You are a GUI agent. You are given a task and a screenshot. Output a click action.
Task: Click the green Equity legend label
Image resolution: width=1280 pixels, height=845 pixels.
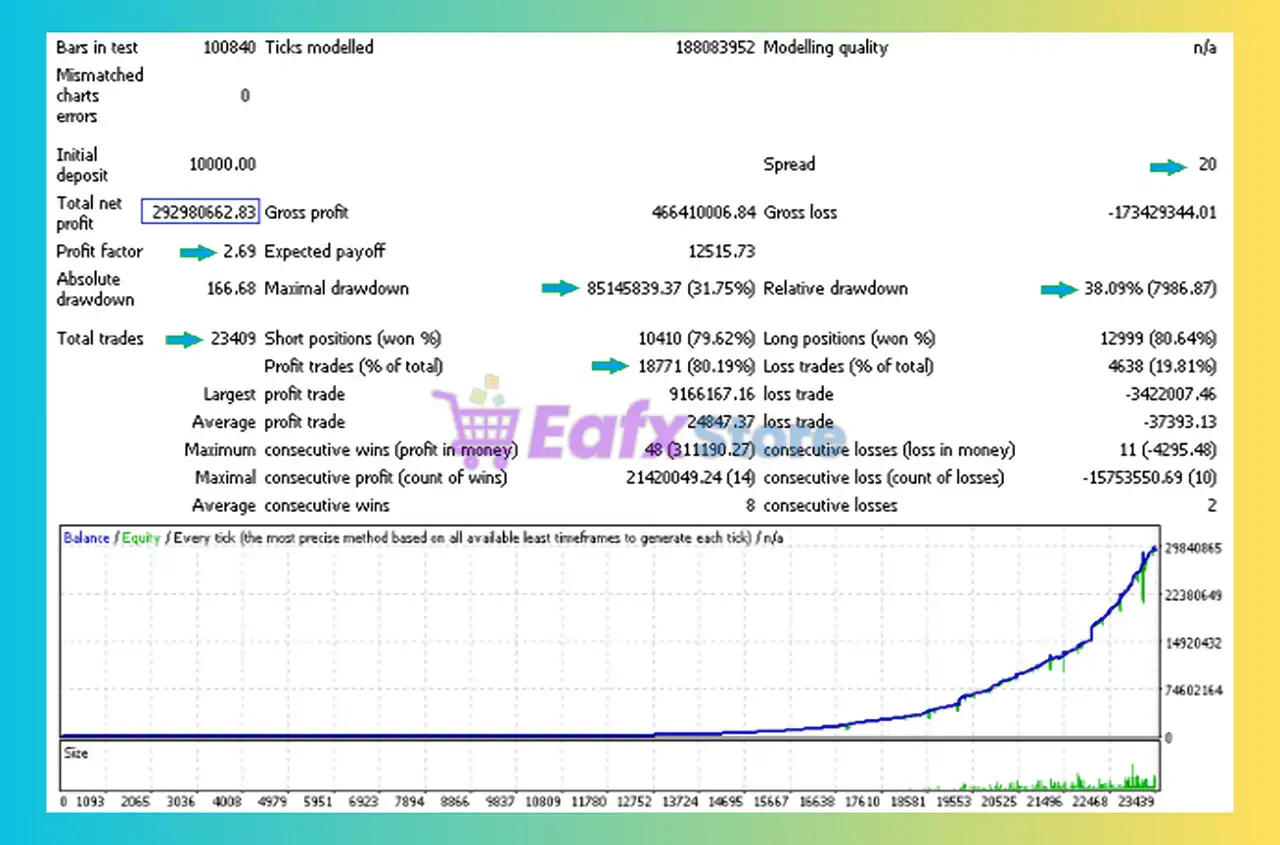point(141,538)
